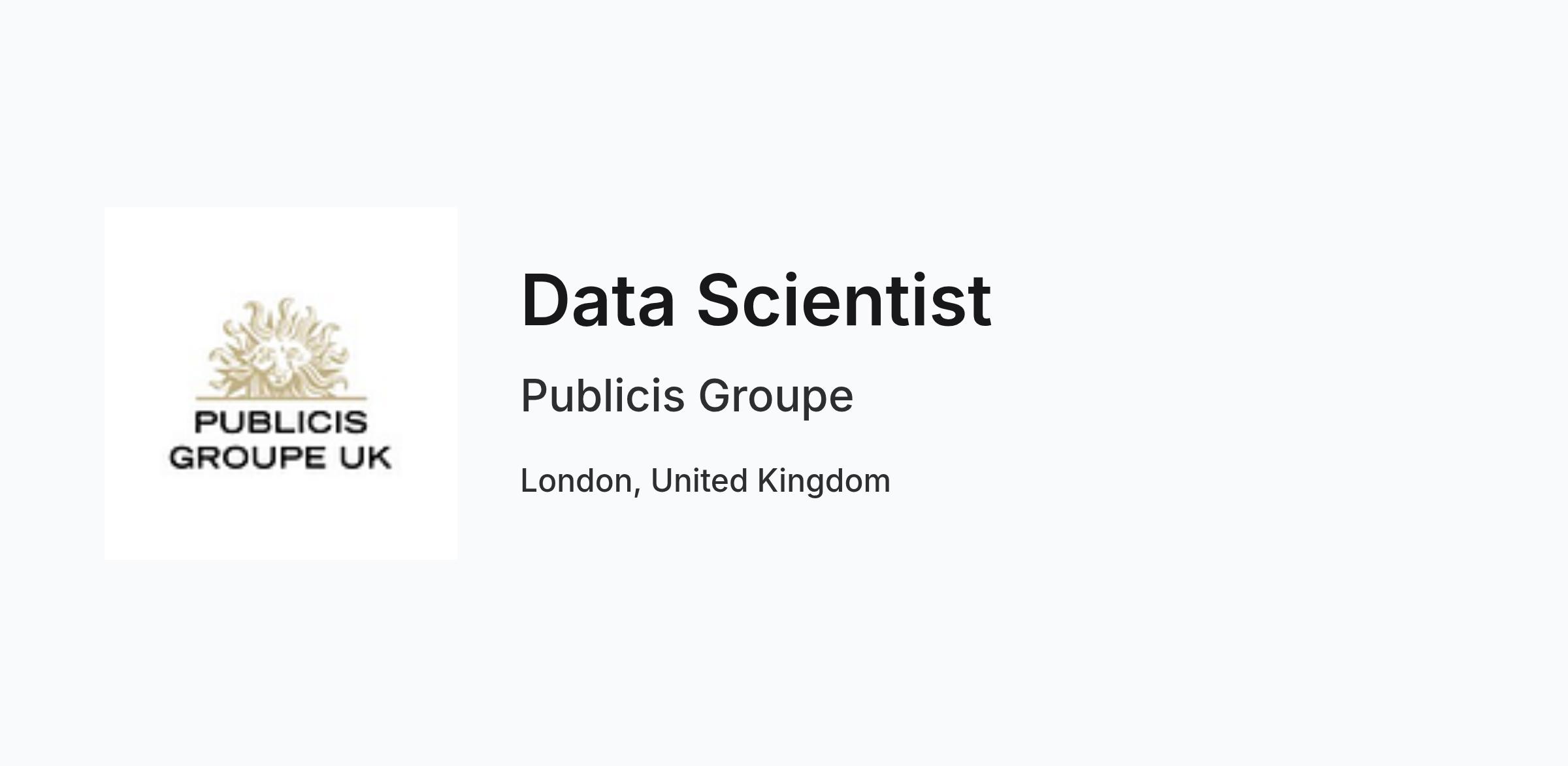1568x766 pixels.
Task: Click the word United in the location
Action: (x=698, y=481)
